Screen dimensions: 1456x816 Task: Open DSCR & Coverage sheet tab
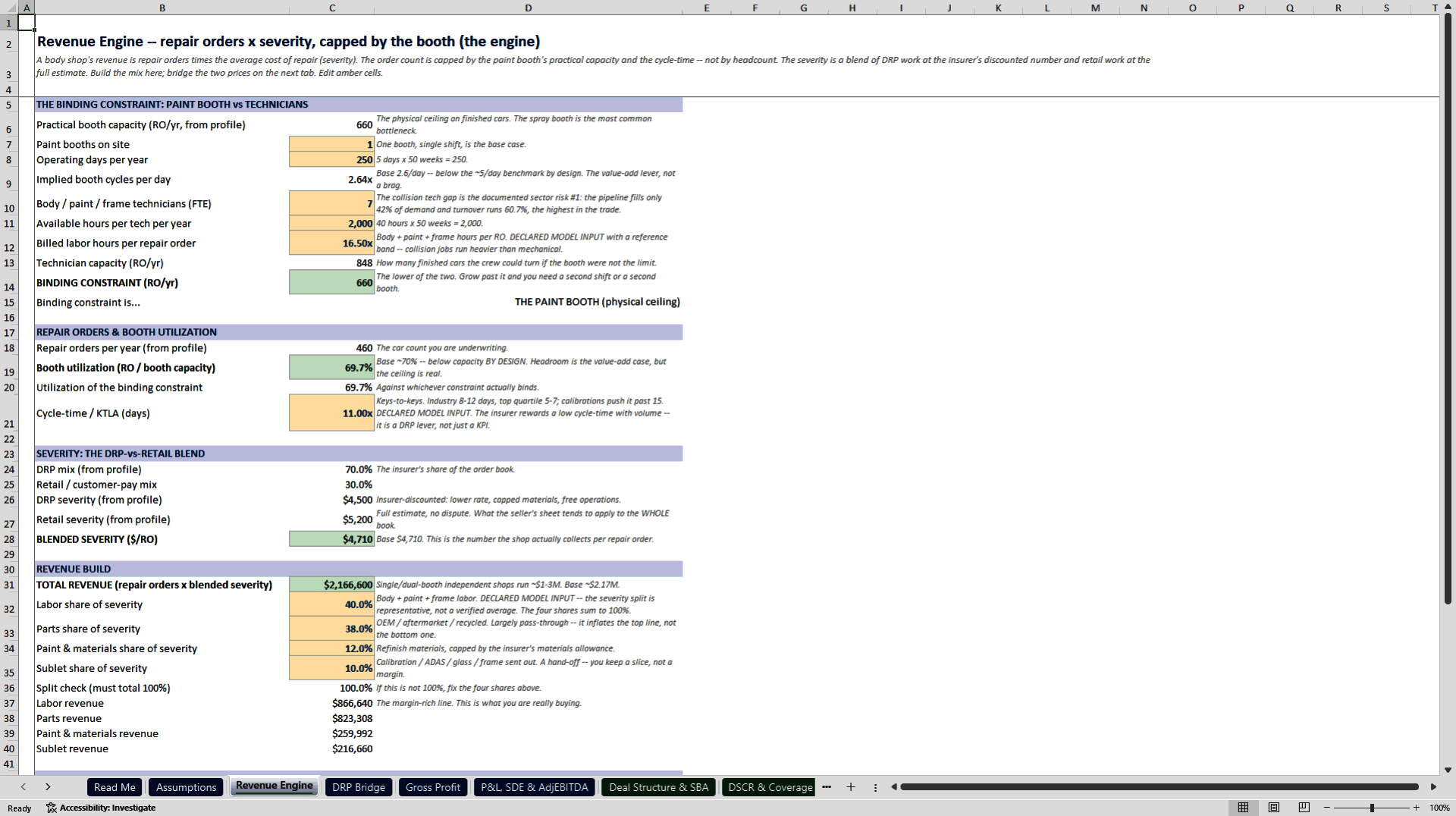point(769,787)
